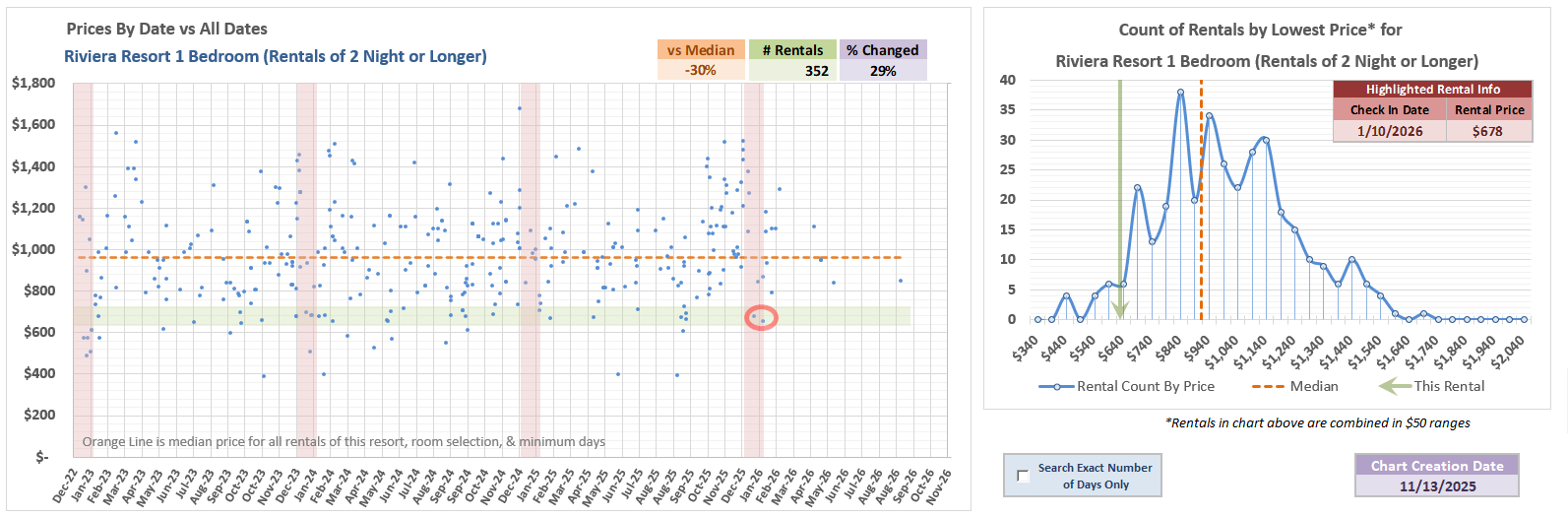Select the 11/13/2025 chart creation date cell
The image size is (1568, 517).
click(1437, 486)
